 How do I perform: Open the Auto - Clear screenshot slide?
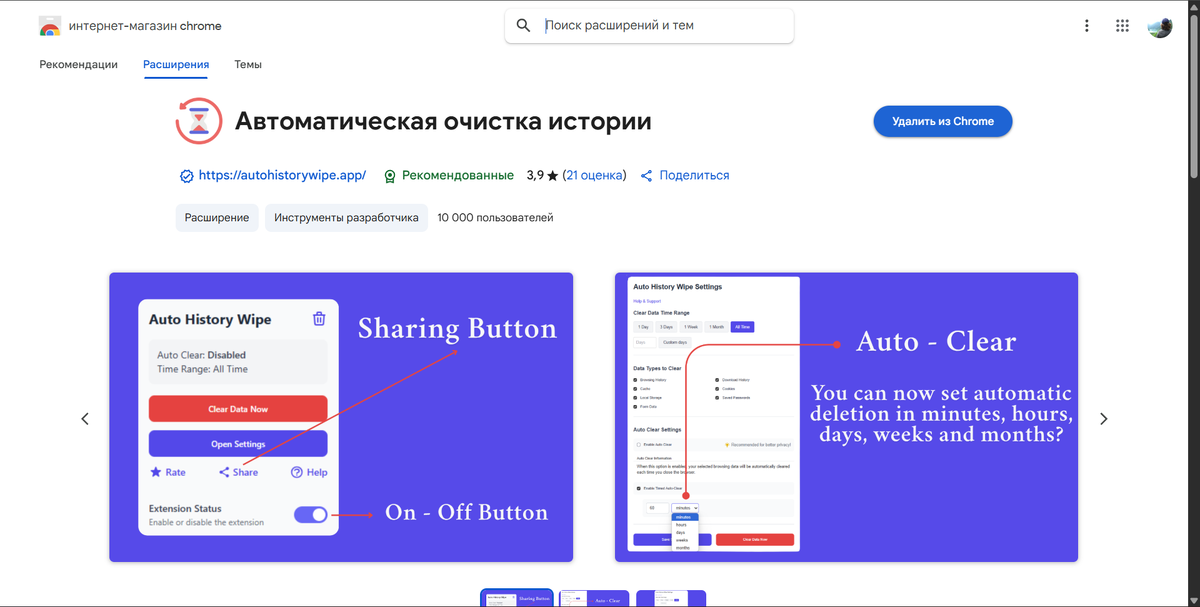click(846, 417)
